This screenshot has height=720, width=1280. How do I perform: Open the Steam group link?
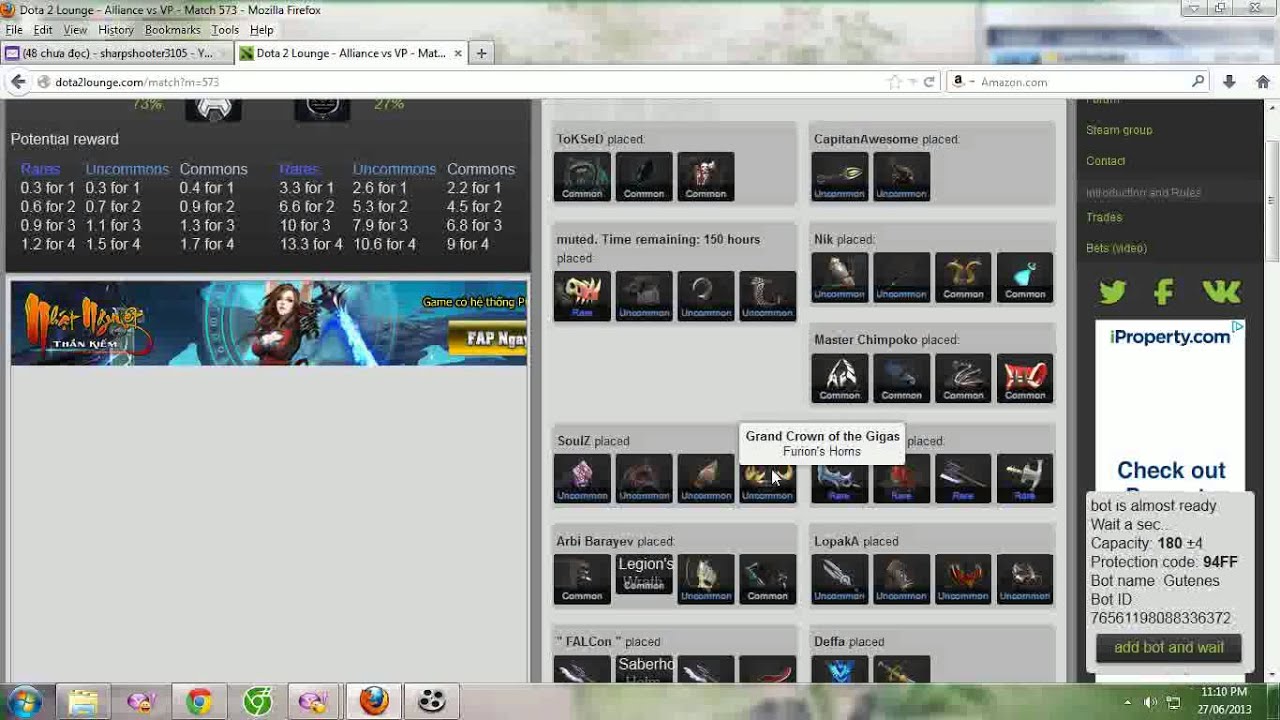tap(1119, 130)
